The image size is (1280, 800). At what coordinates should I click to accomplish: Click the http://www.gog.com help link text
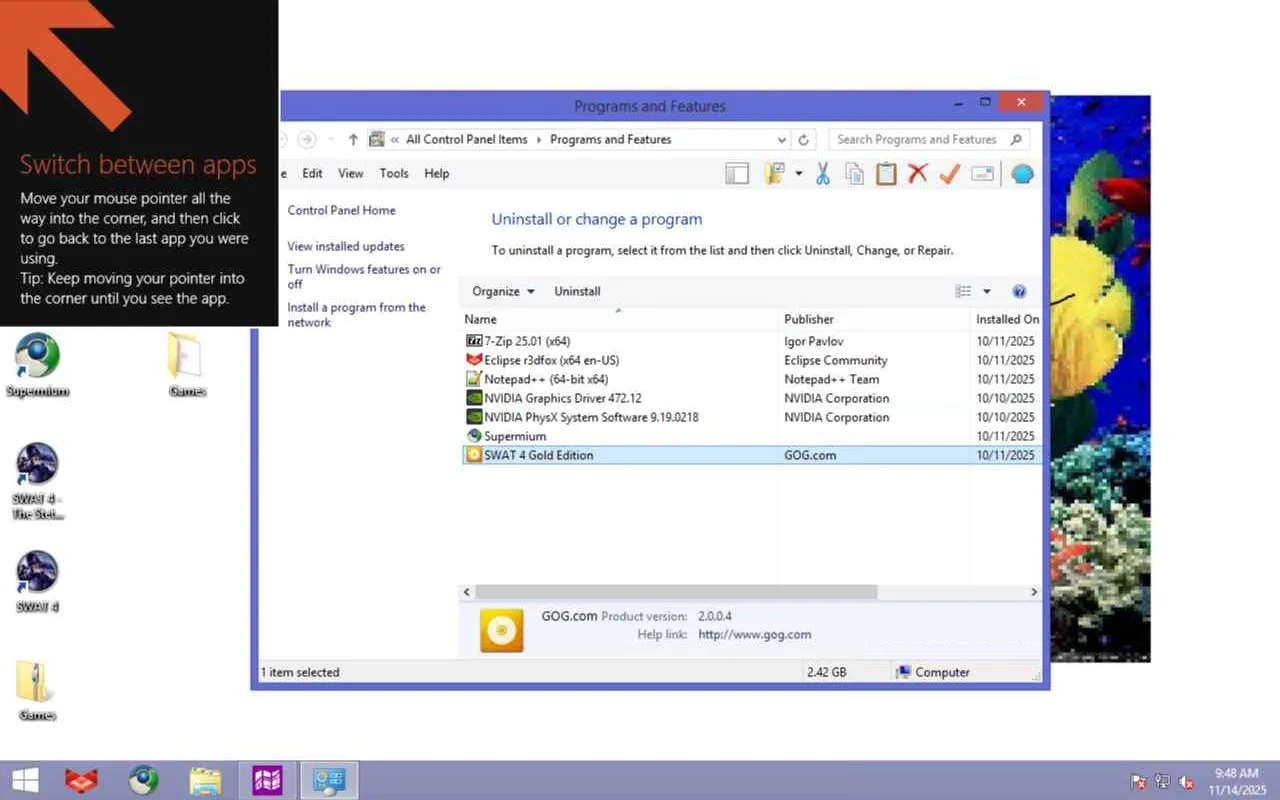click(x=755, y=635)
